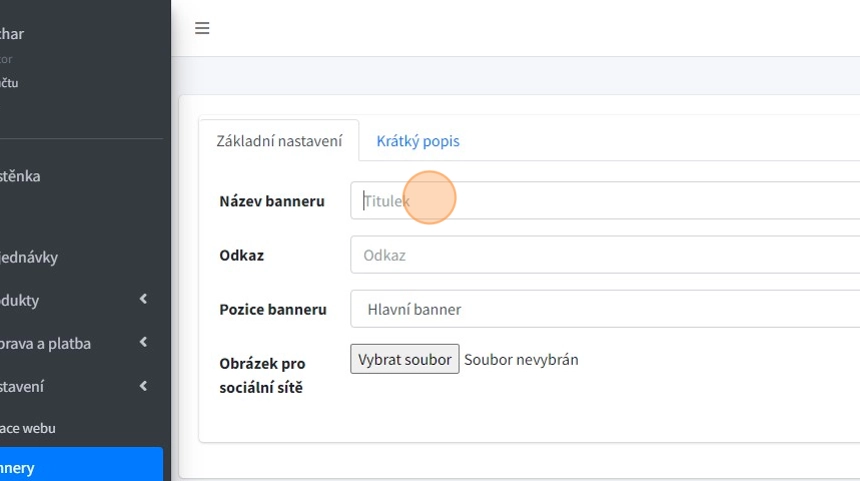
Task: Expand the Doprava a platba chevron arrow
Action: click(x=143, y=342)
